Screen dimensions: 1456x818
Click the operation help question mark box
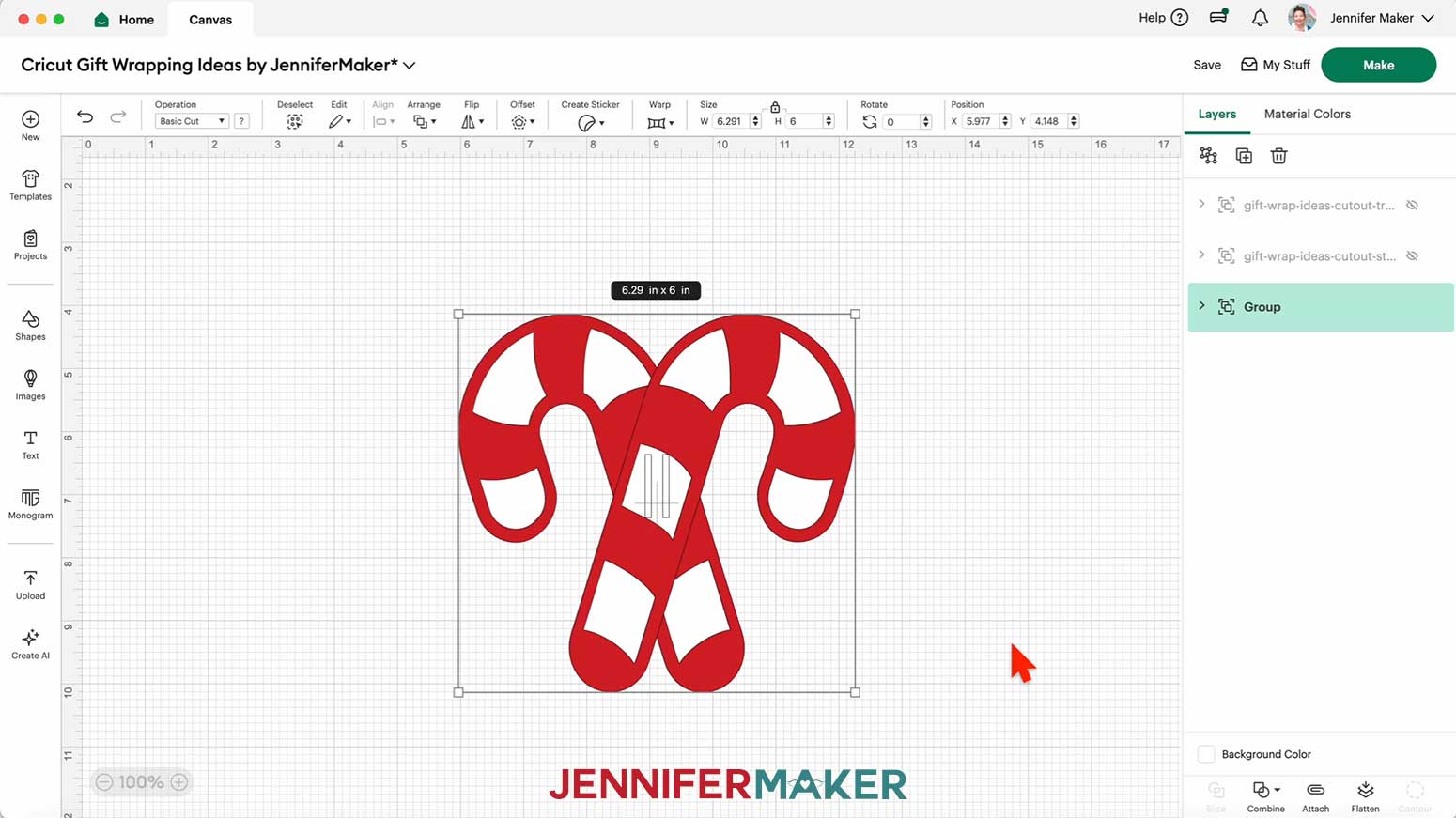click(241, 121)
